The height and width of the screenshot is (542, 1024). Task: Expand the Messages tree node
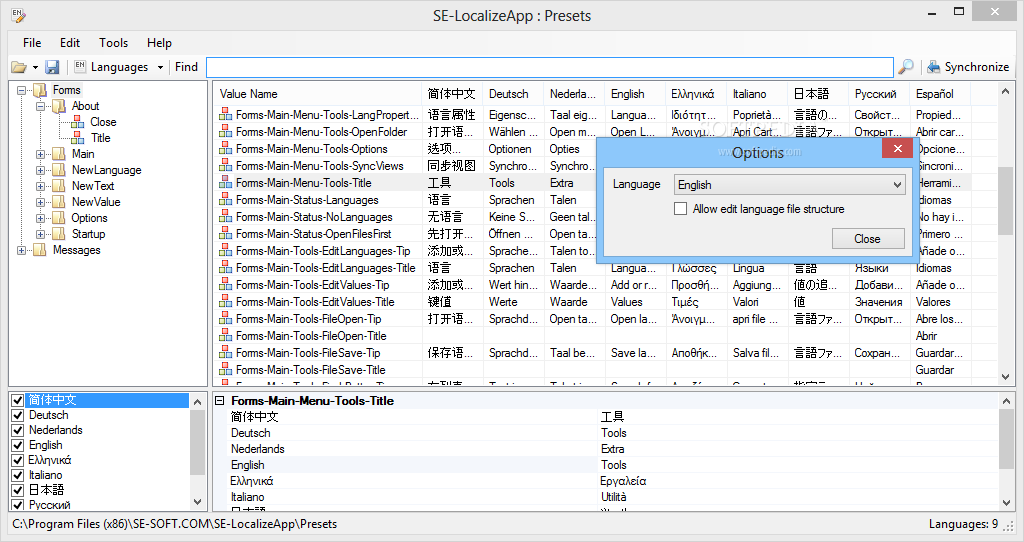pos(22,250)
